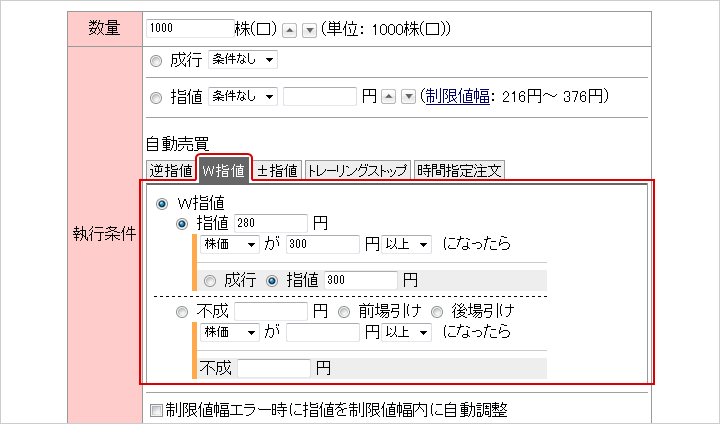Choose 成行 radio in the gray triggered-order row

click(210, 281)
